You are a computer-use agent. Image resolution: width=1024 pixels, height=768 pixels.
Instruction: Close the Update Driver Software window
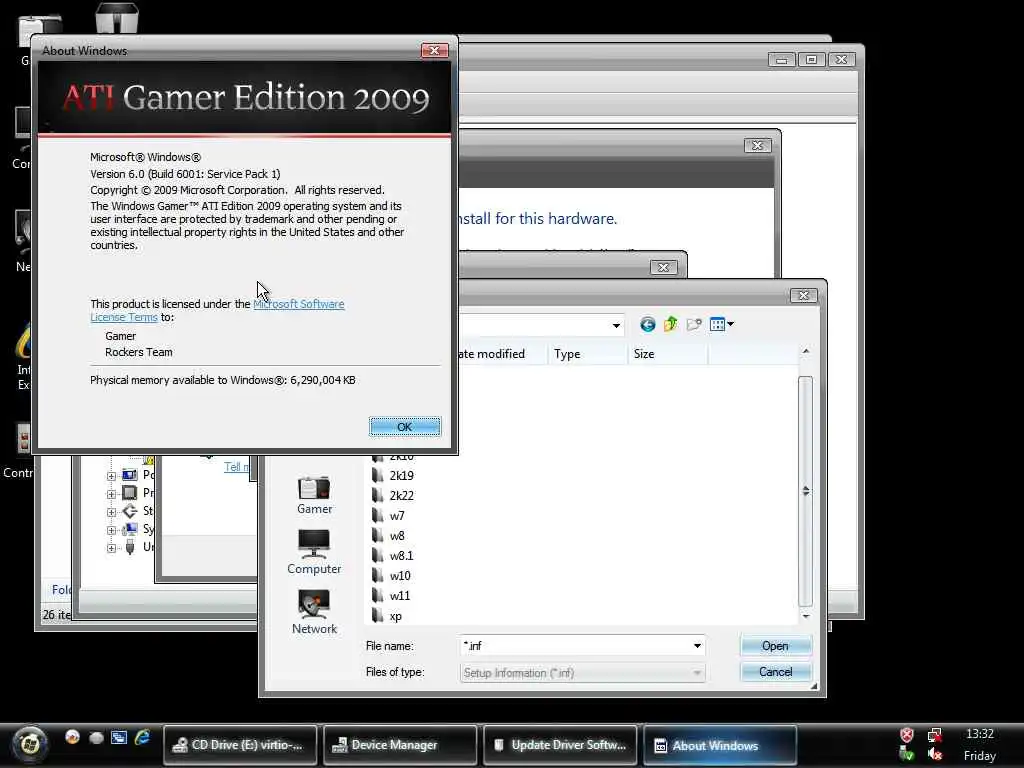click(x=758, y=146)
